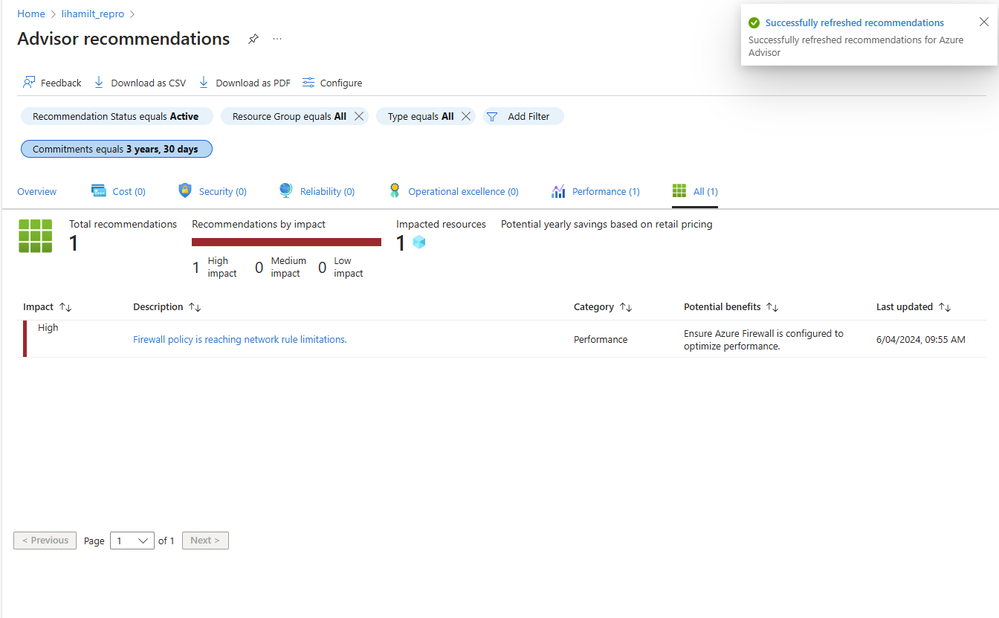Remove the Type equals All filter
The height and width of the screenshot is (618, 999).
tap(466, 116)
